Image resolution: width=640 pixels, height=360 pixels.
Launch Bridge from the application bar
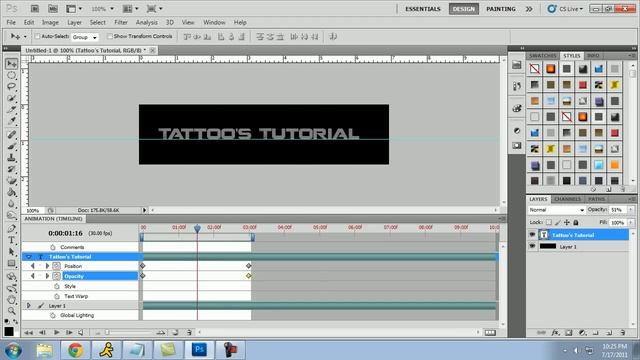(x=35, y=9)
